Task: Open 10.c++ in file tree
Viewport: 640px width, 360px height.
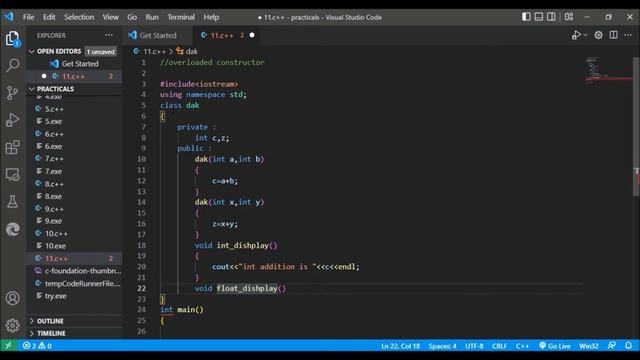Action: pos(74,233)
